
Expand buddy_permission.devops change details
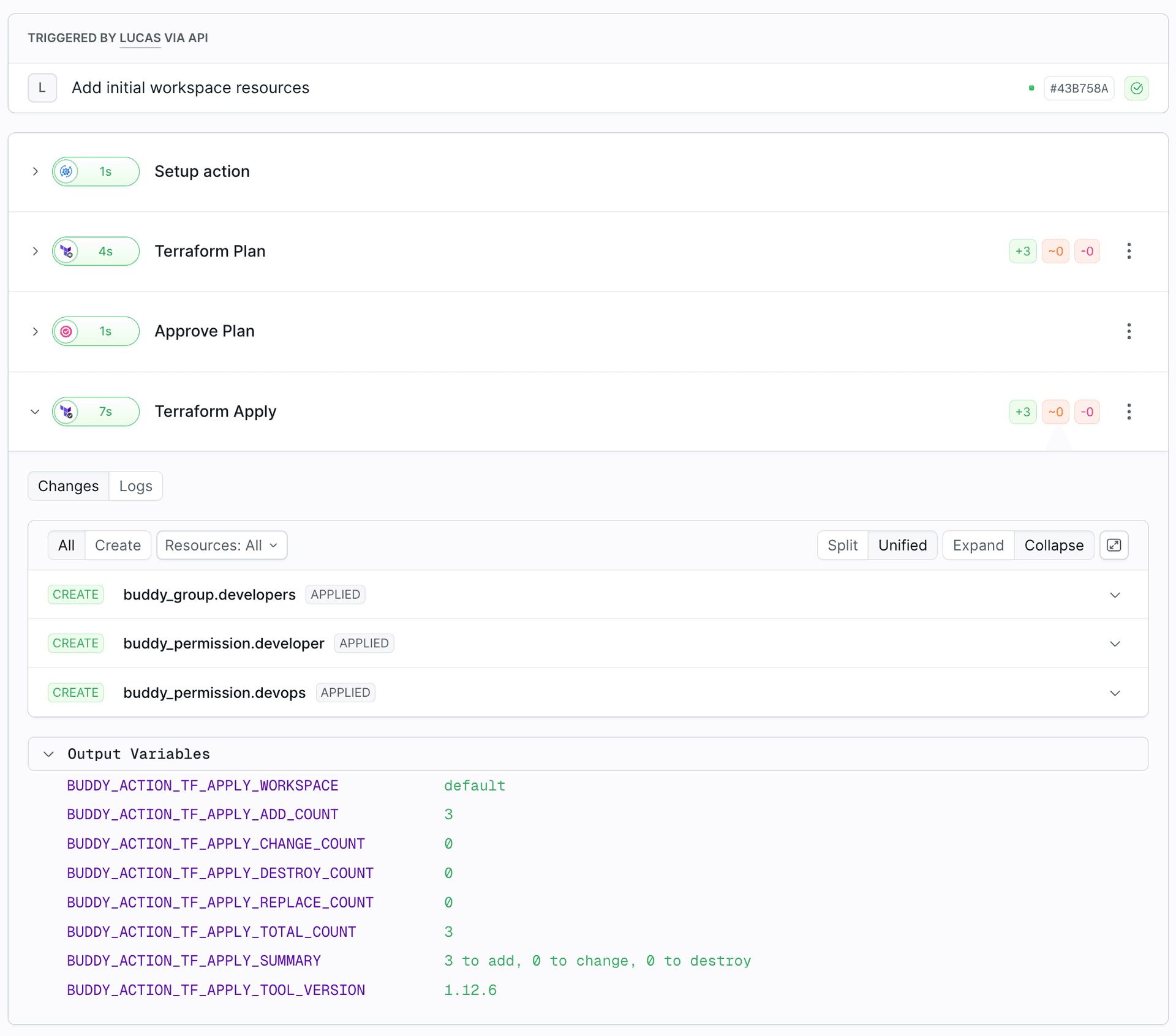[x=1115, y=693]
